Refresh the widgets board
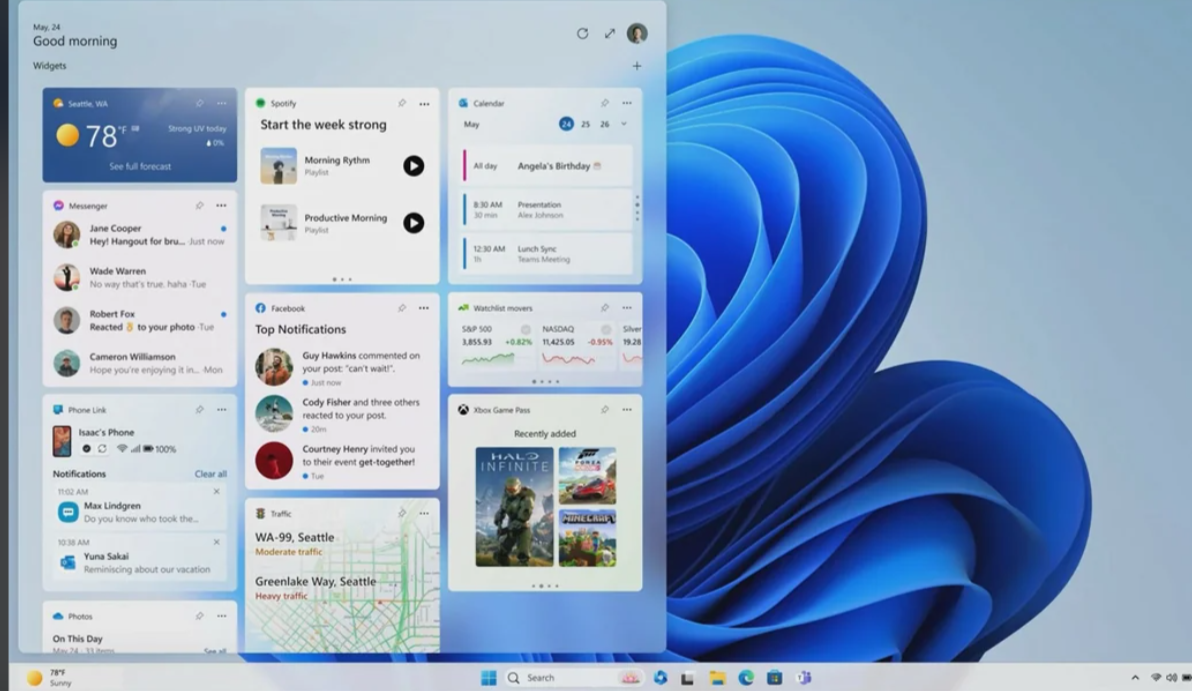This screenshot has width=1192, height=691. [582, 33]
